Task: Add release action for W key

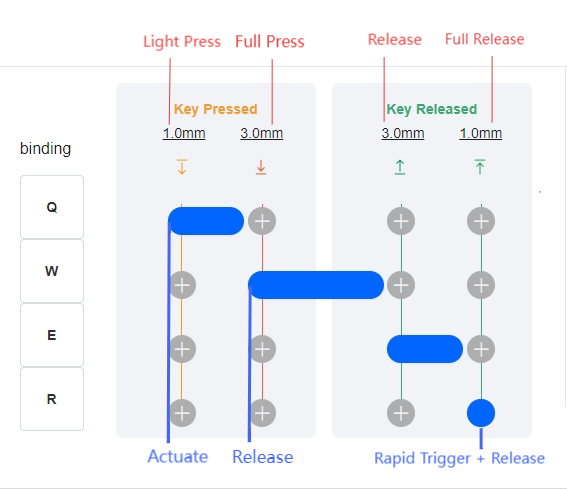Action: 401,285
